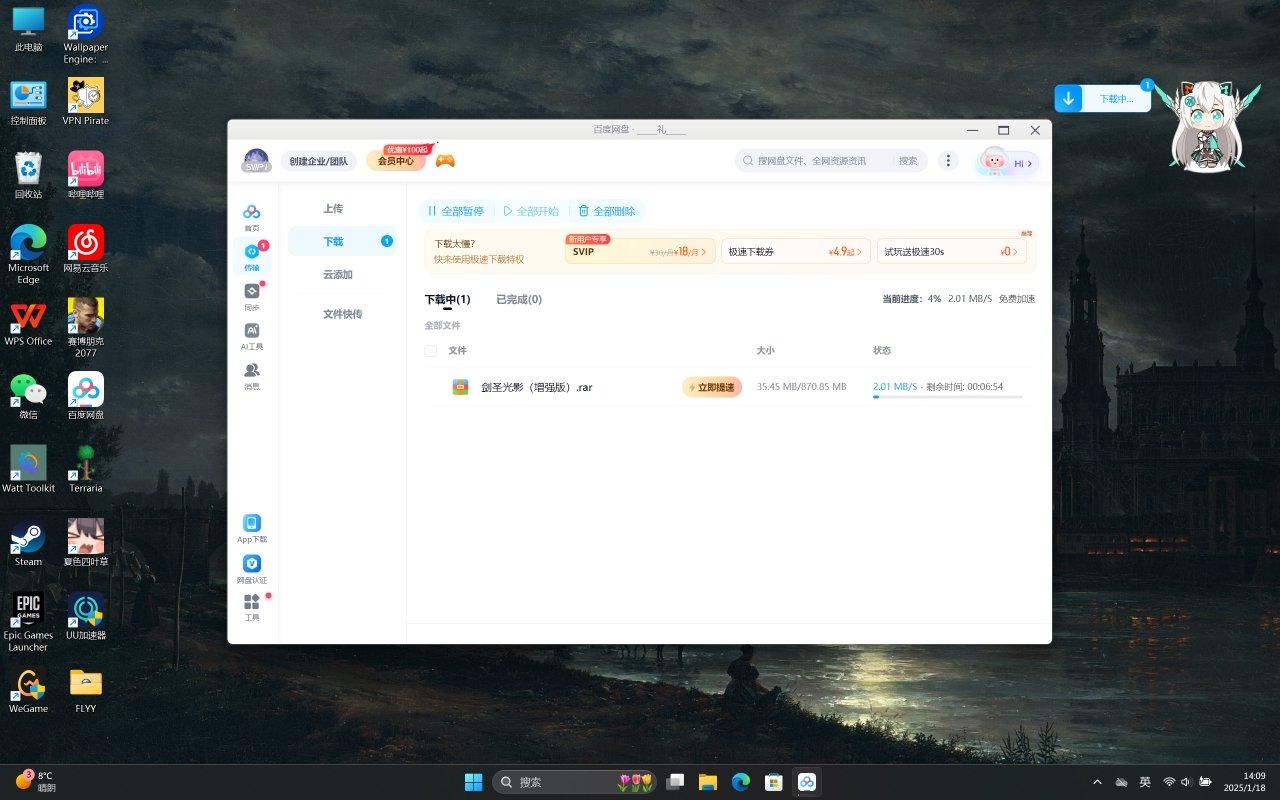The height and width of the screenshot is (800, 1280).
Task: Open the UU加速器 desktop shortcut
Action: [85, 616]
